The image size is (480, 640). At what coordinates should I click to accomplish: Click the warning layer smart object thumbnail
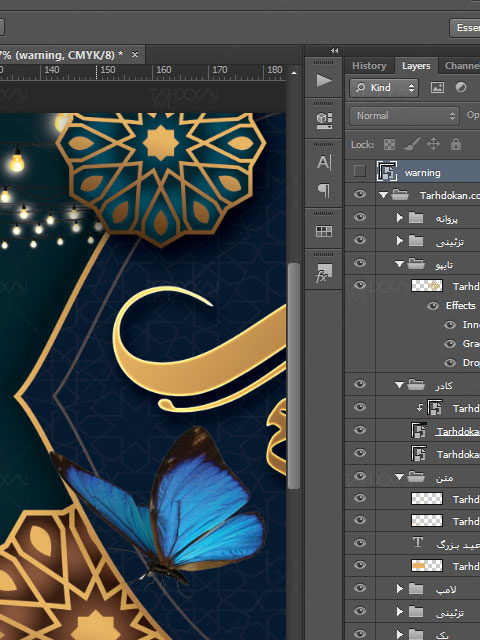pos(387,171)
